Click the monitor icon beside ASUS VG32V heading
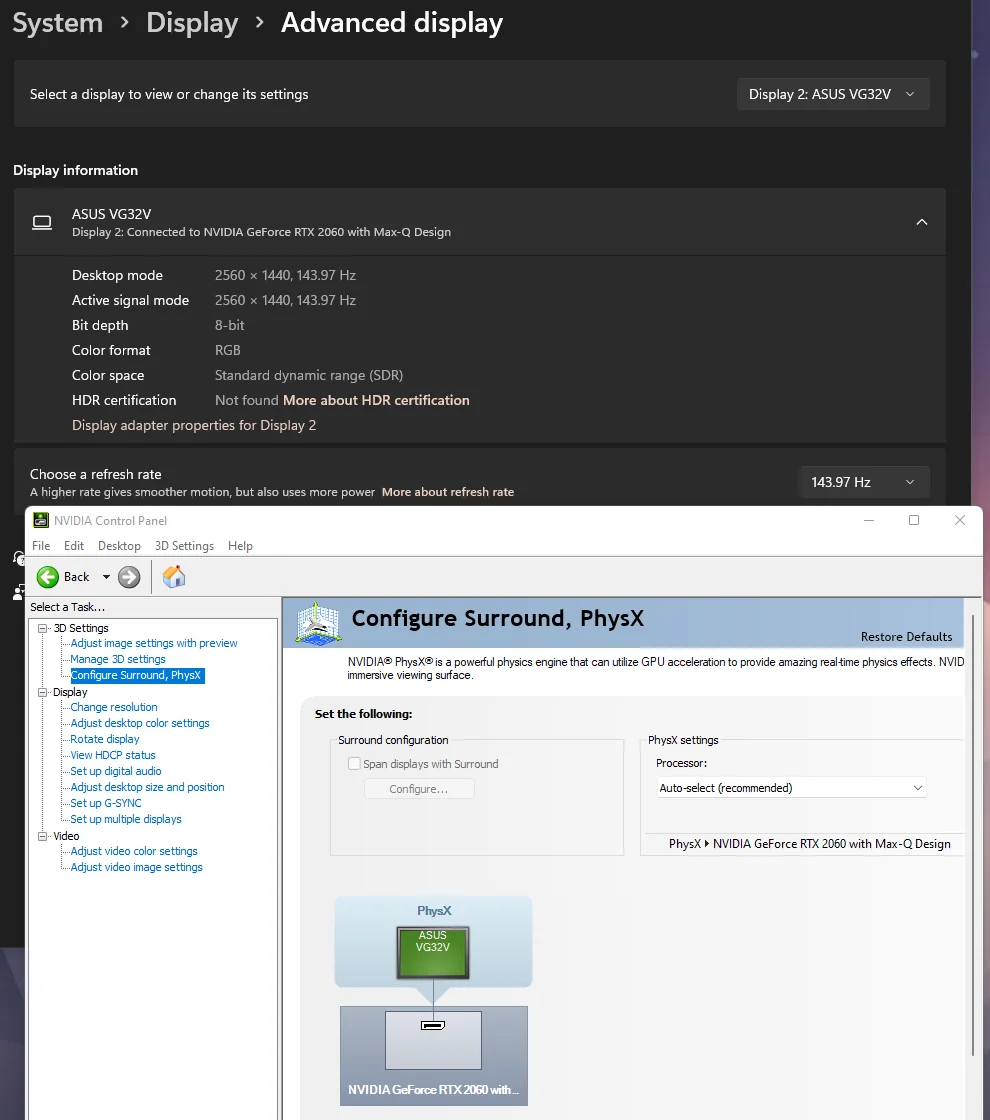 click(x=42, y=223)
